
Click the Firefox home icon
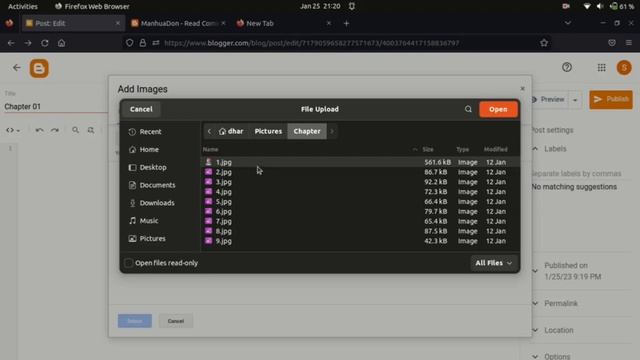61,43
